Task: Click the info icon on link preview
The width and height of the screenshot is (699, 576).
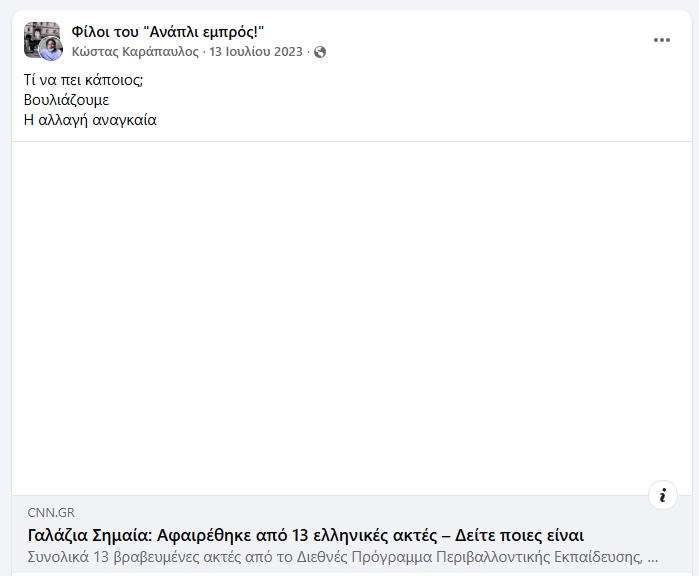Action: tap(662, 495)
